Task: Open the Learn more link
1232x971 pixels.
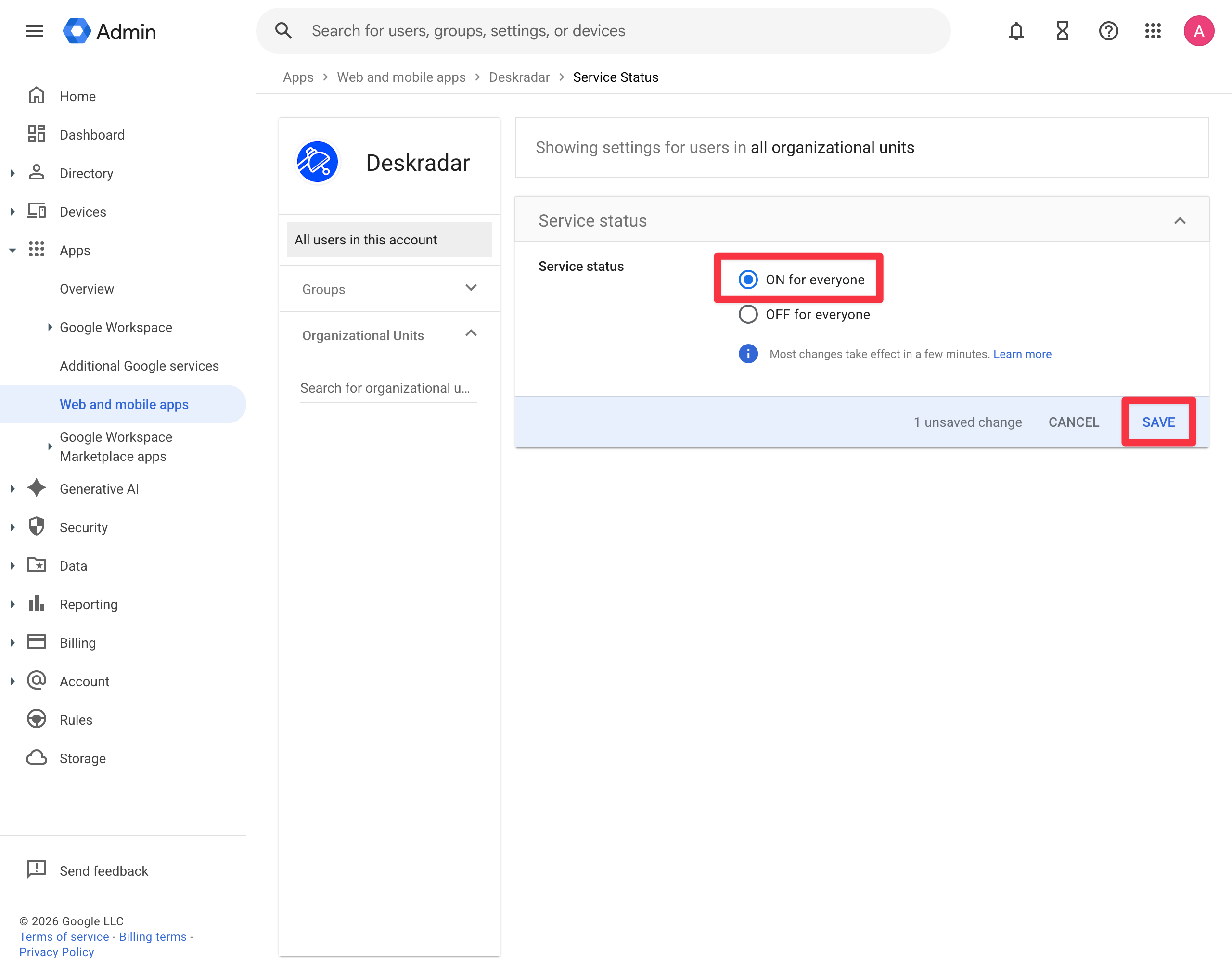Action: coord(1022,354)
